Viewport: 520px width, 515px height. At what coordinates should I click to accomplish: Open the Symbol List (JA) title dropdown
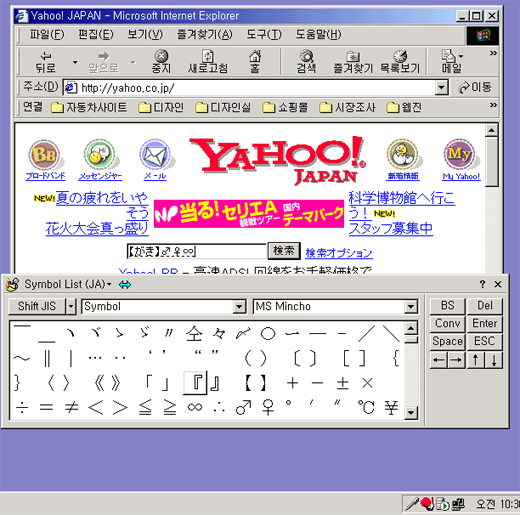(109, 284)
